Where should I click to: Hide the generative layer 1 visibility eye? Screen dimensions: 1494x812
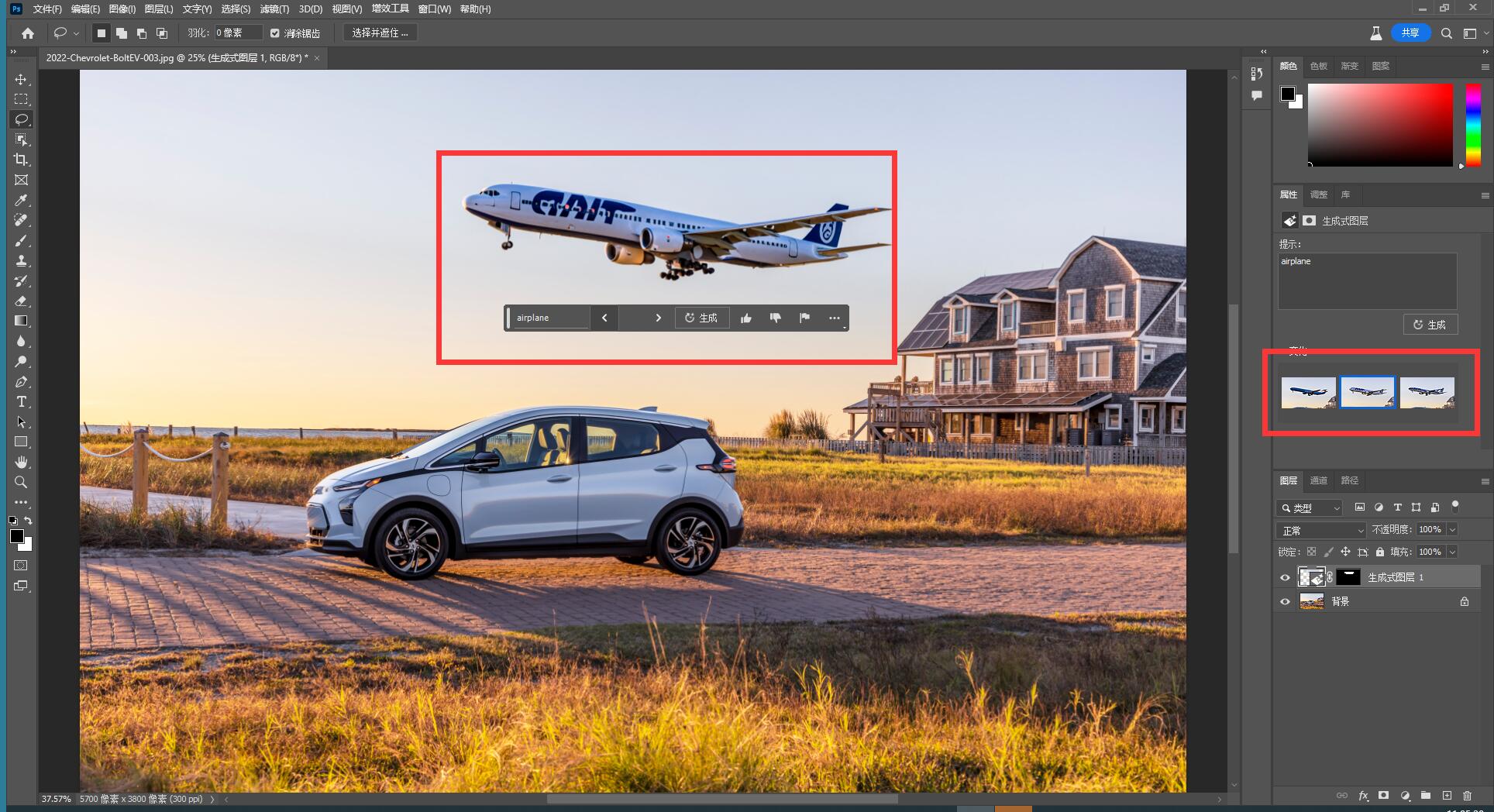tap(1285, 577)
